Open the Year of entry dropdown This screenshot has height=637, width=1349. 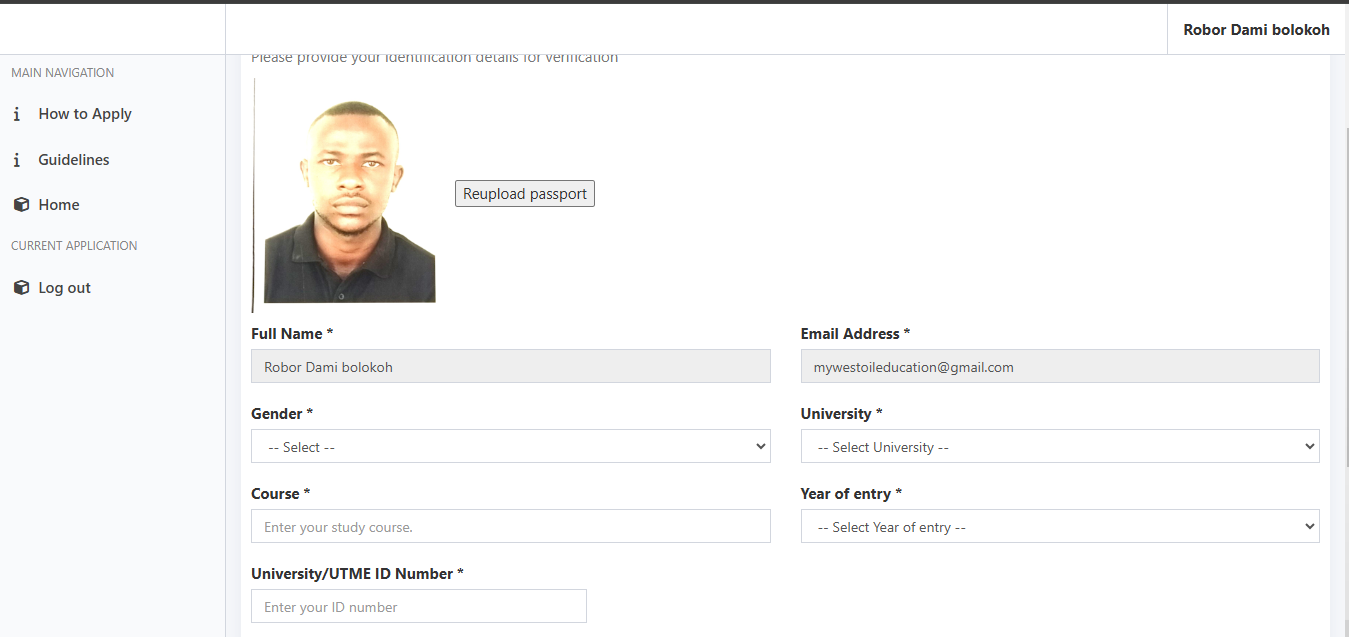[x=1059, y=527]
